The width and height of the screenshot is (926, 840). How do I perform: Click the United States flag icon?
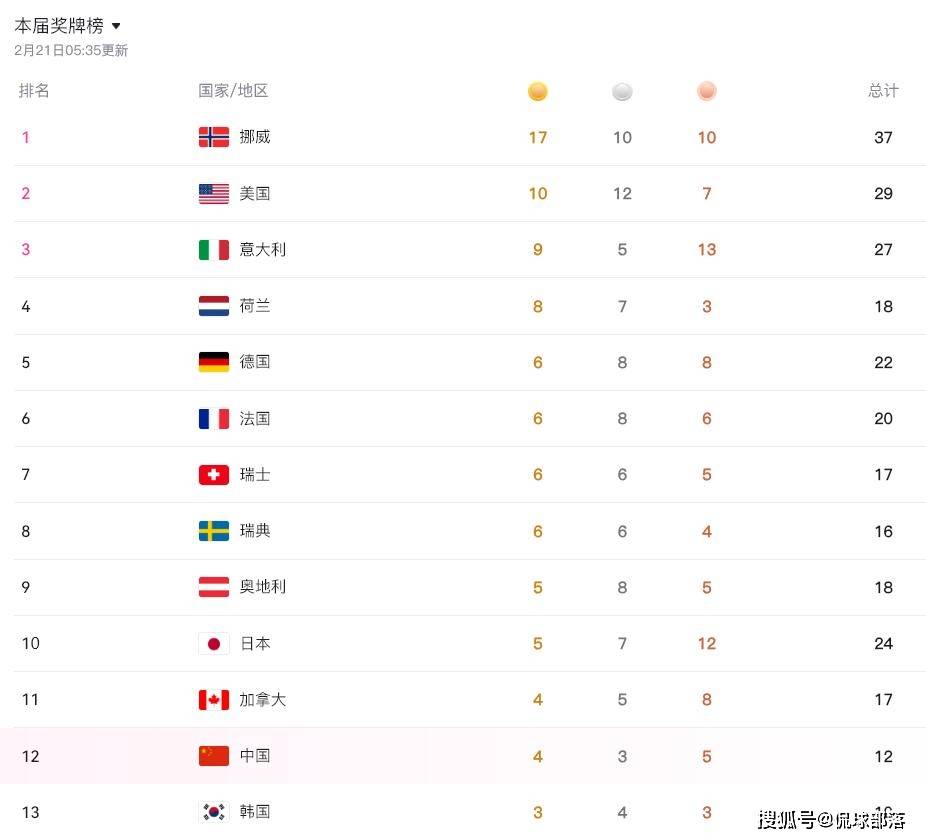pos(214,194)
